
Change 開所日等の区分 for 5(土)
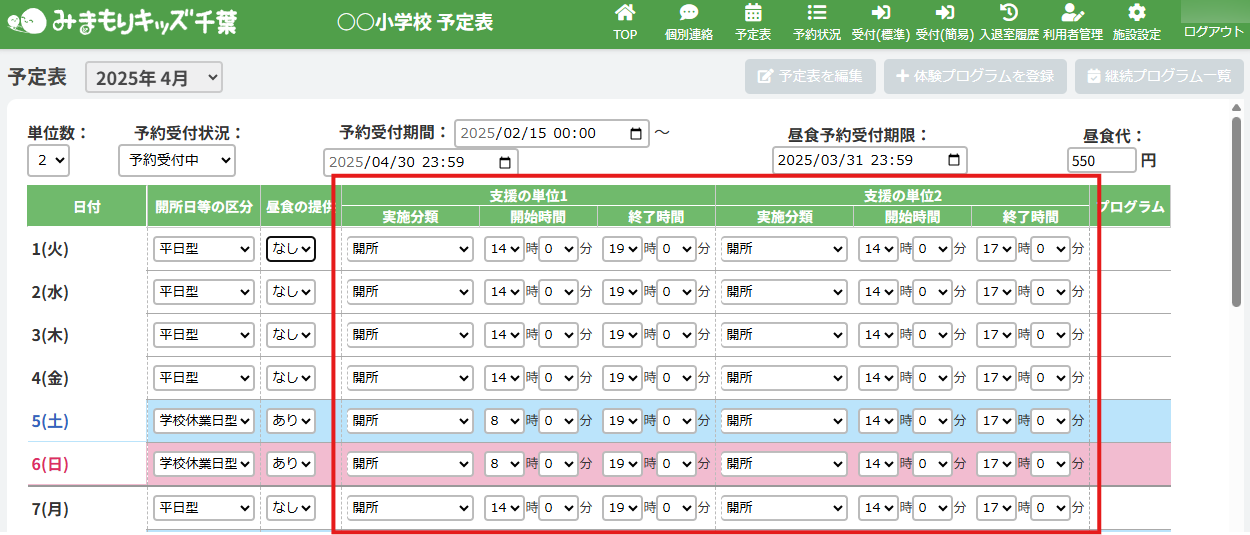(203, 421)
